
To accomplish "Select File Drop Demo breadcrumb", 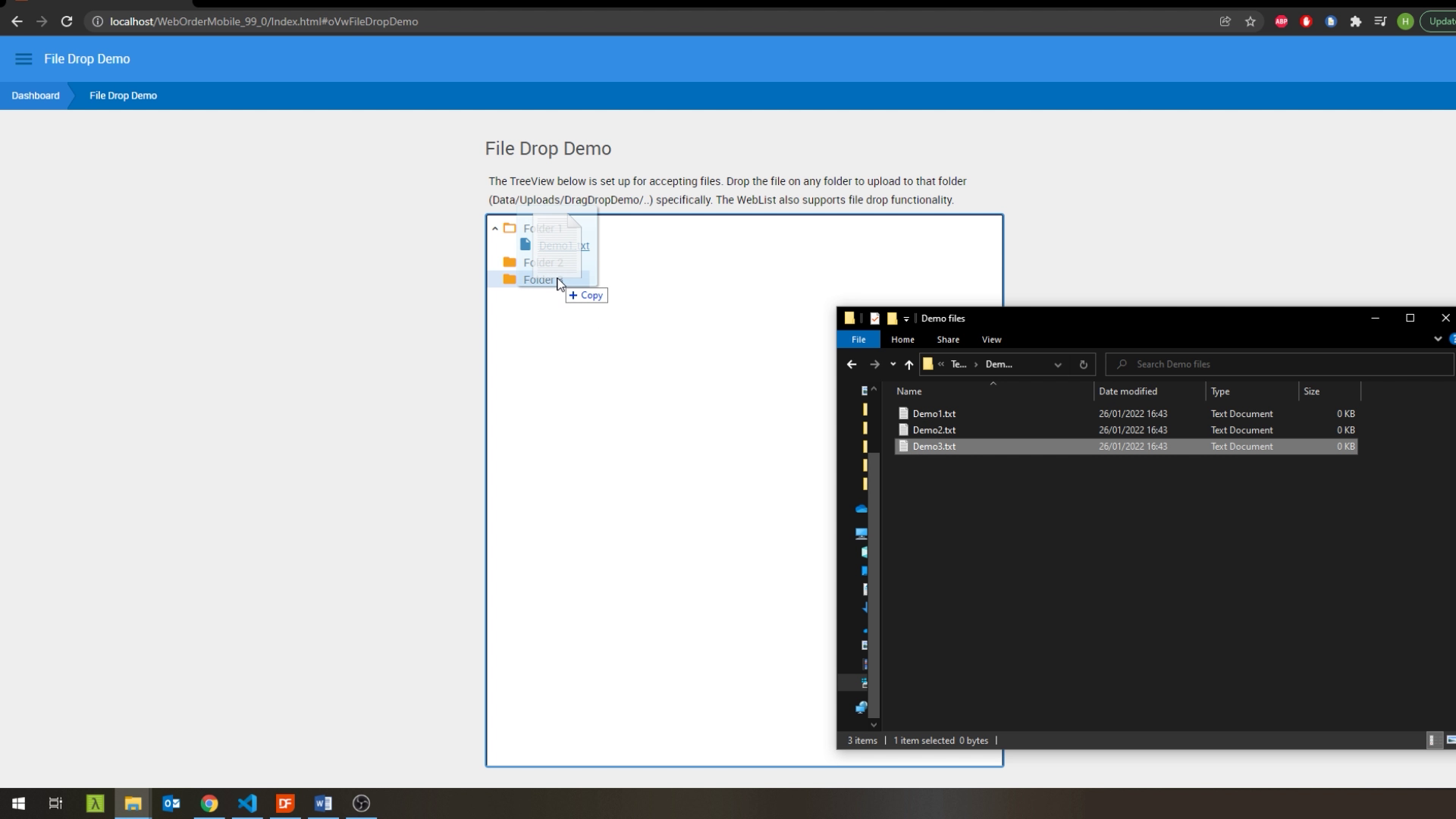I will (x=123, y=96).
